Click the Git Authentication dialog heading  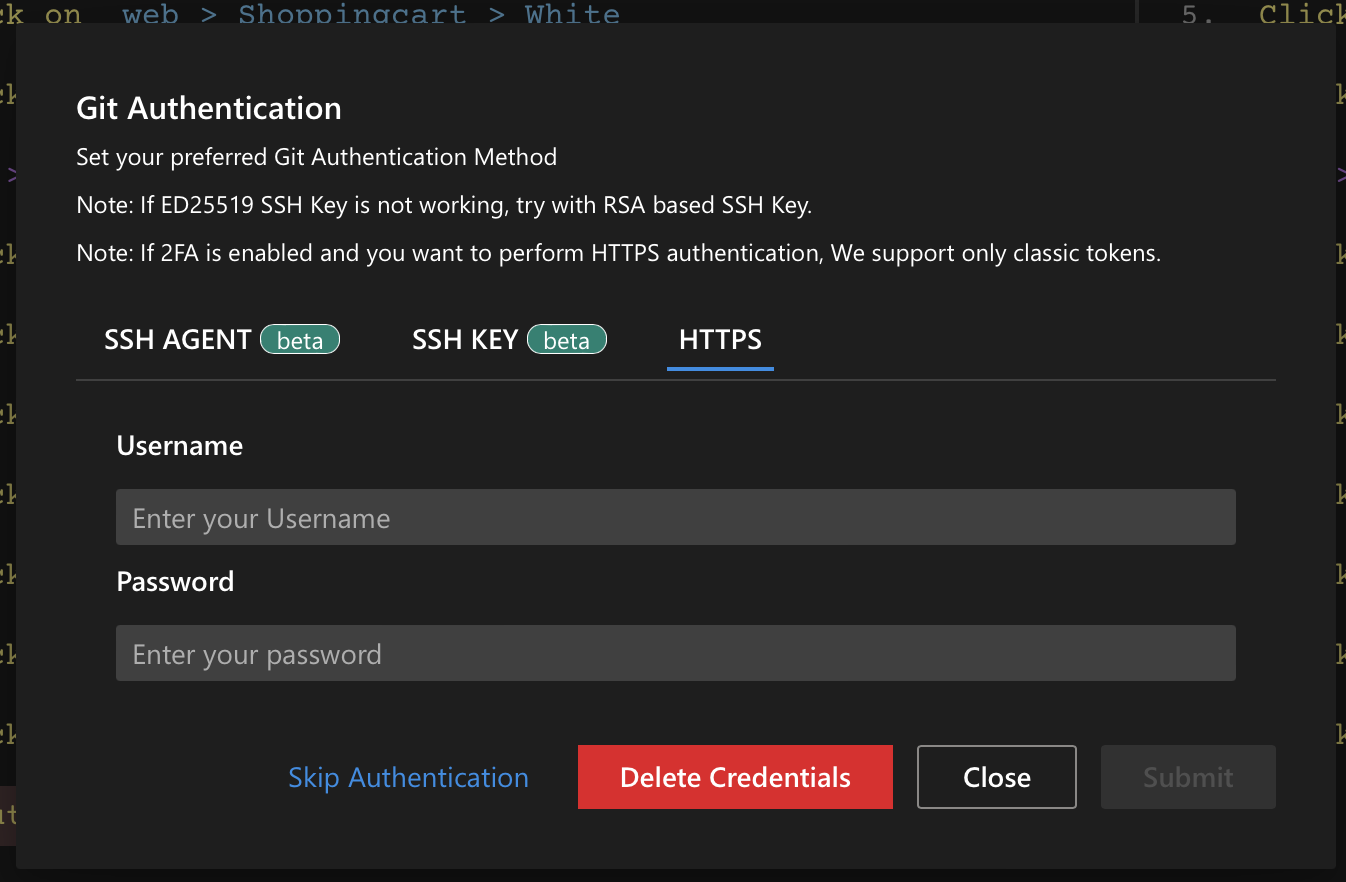coord(209,108)
